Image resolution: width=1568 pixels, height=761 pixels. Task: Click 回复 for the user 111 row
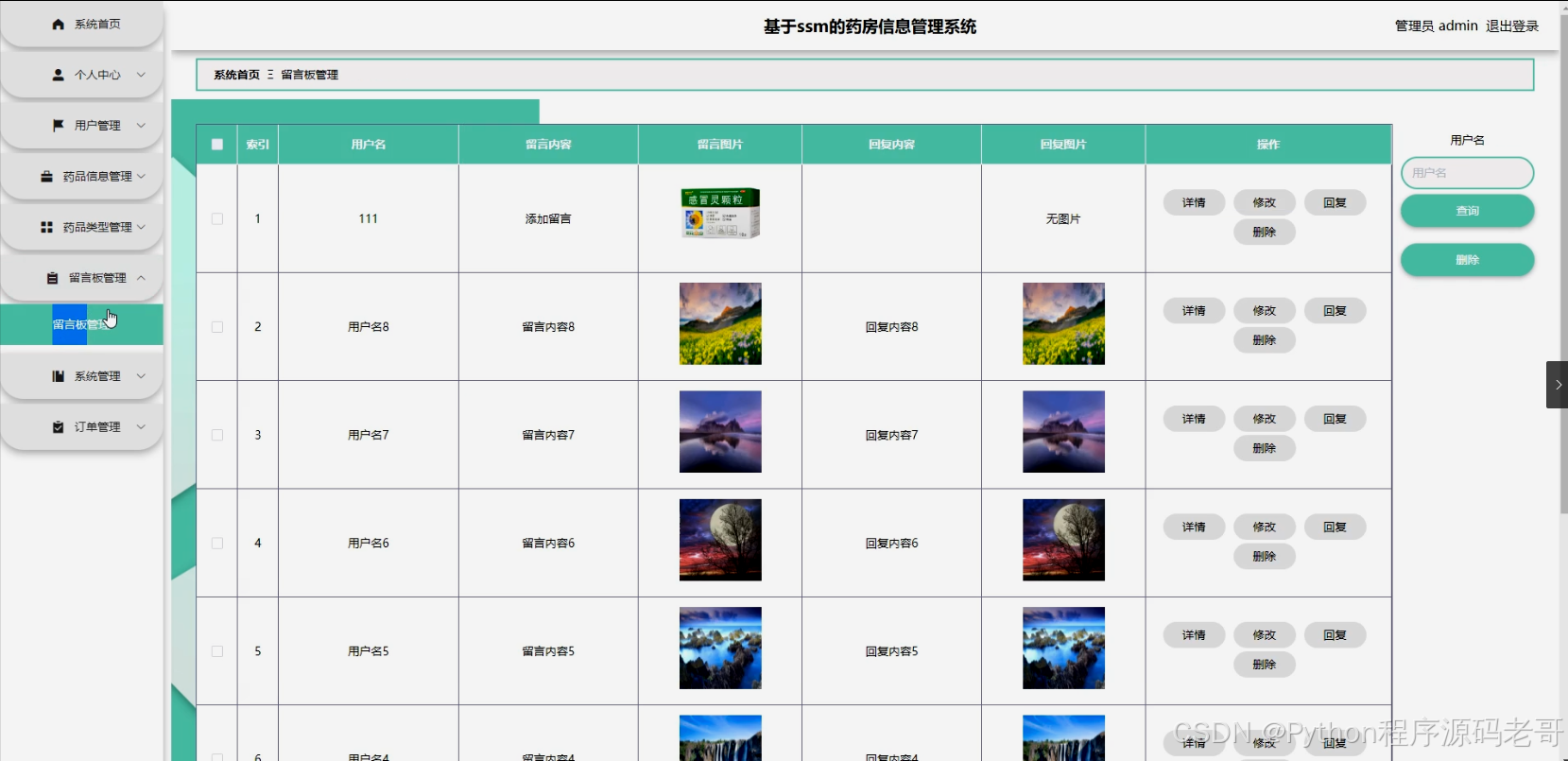pos(1335,202)
